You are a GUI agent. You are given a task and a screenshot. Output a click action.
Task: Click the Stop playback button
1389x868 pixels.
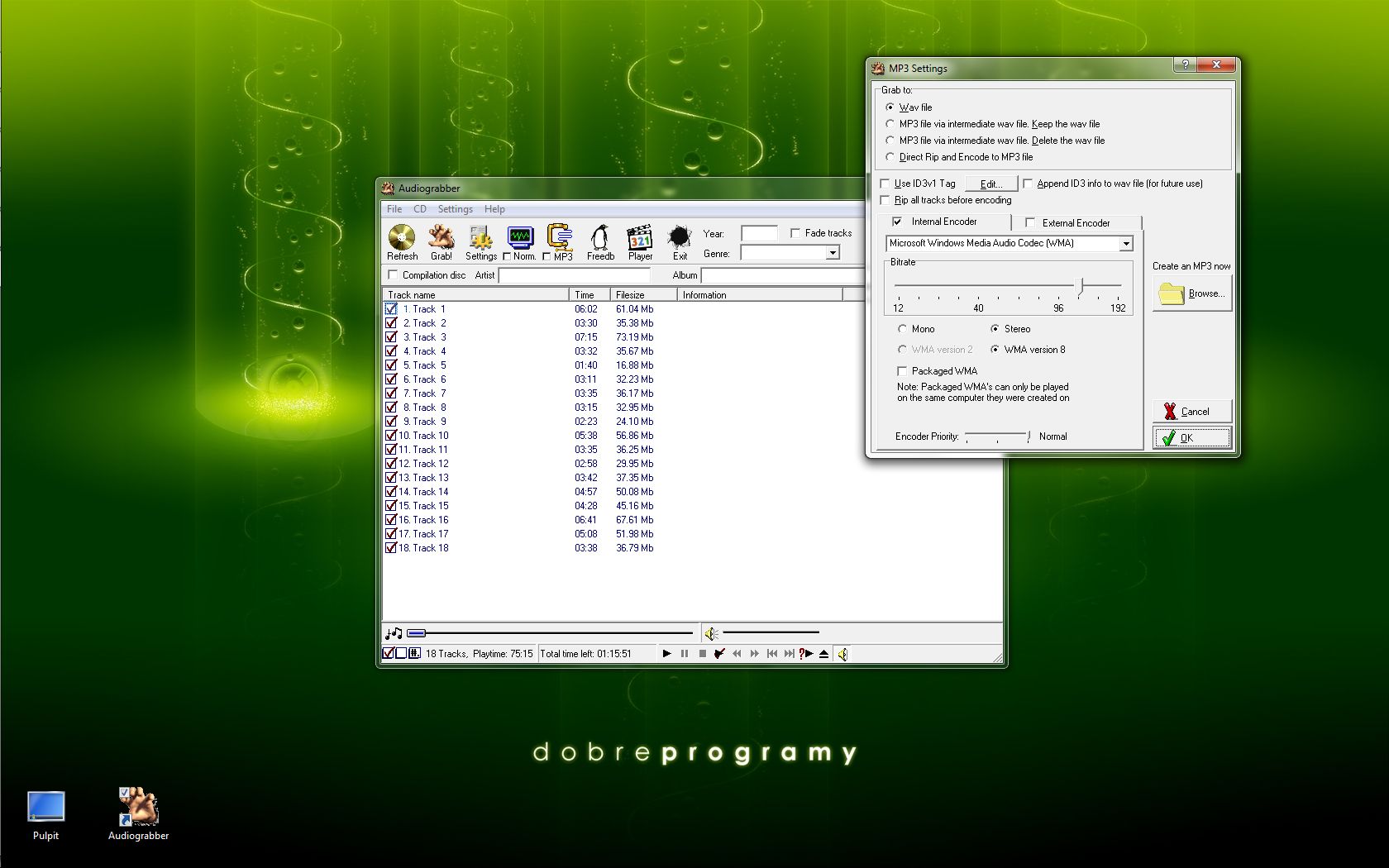click(702, 654)
